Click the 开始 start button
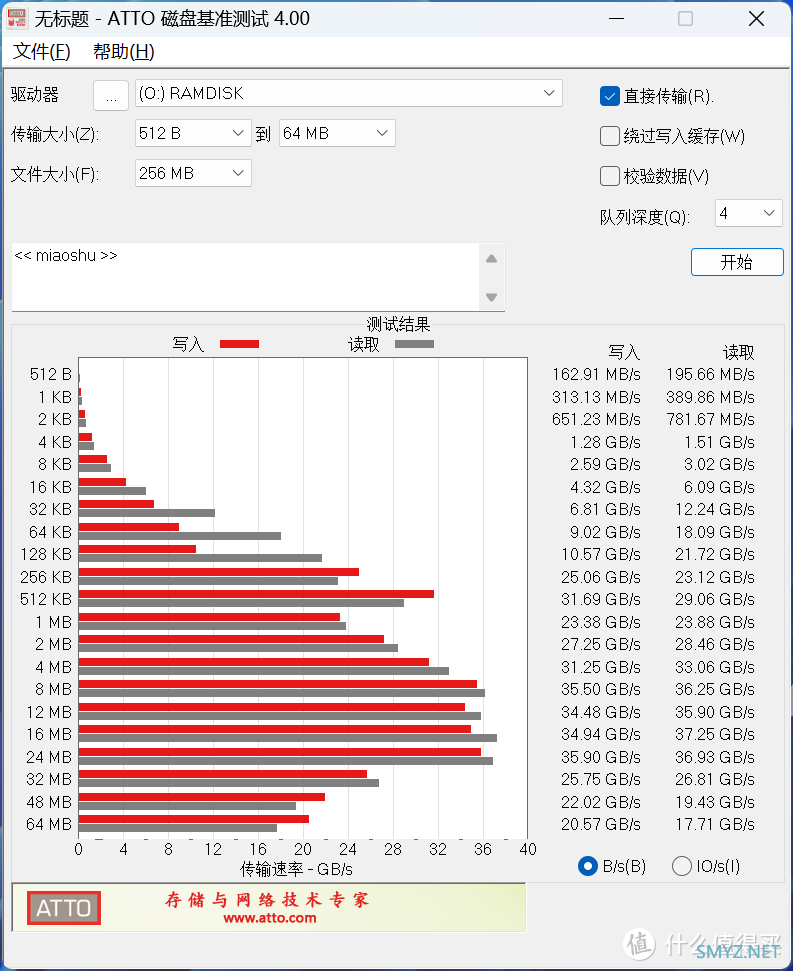The image size is (793, 971). (x=737, y=262)
